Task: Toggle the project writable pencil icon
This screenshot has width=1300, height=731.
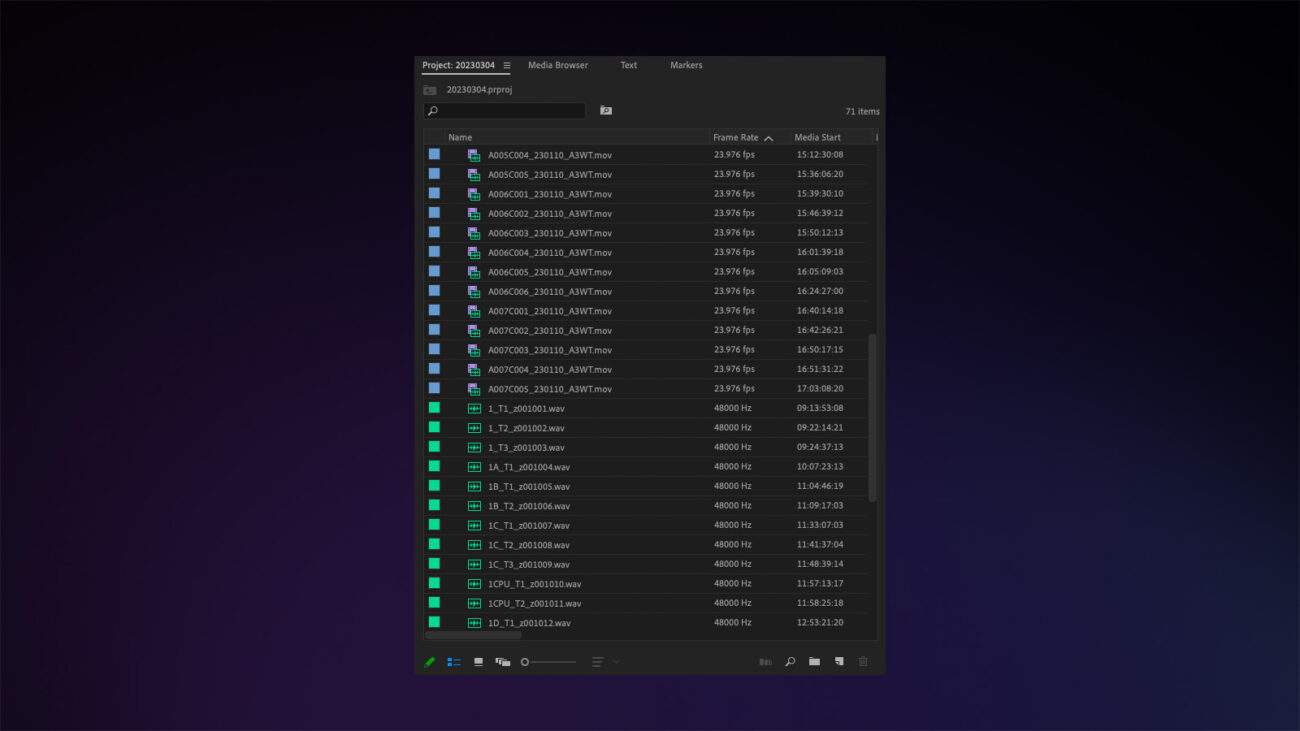Action: tap(430, 661)
